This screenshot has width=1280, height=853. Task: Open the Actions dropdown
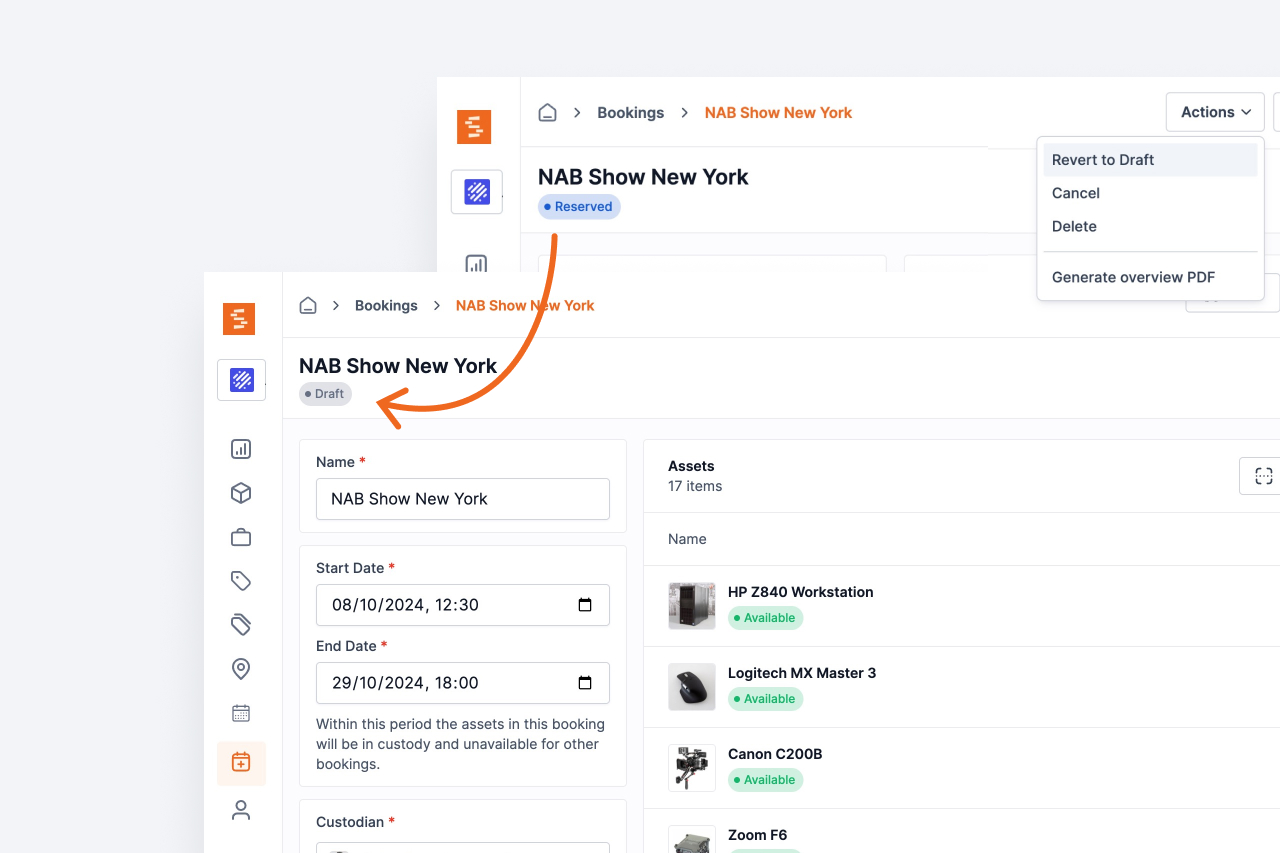coord(1214,112)
